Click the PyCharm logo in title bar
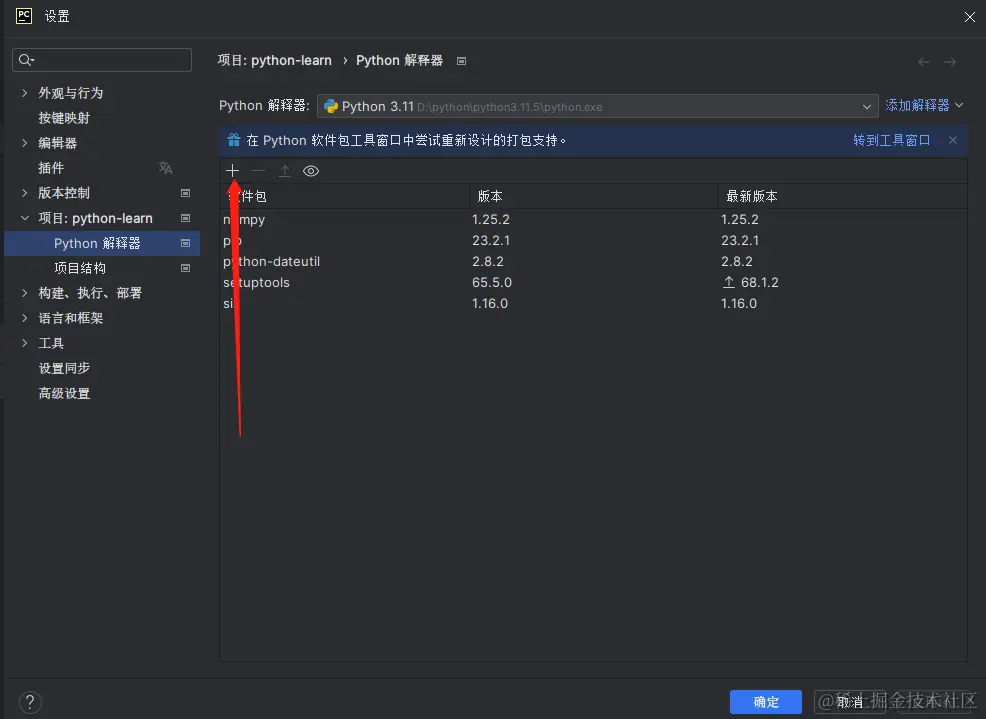Screen dimensions: 986x719 (x=24, y=16)
